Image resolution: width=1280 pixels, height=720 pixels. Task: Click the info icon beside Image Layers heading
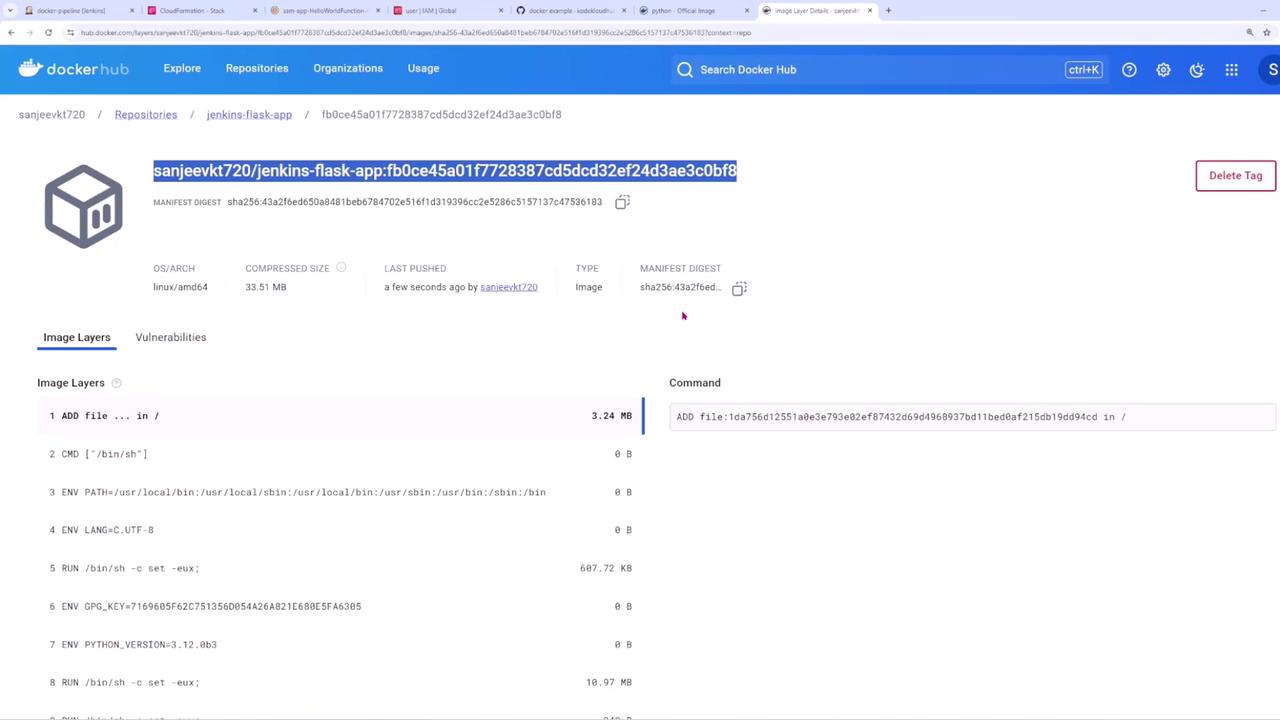pyautogui.click(x=116, y=383)
